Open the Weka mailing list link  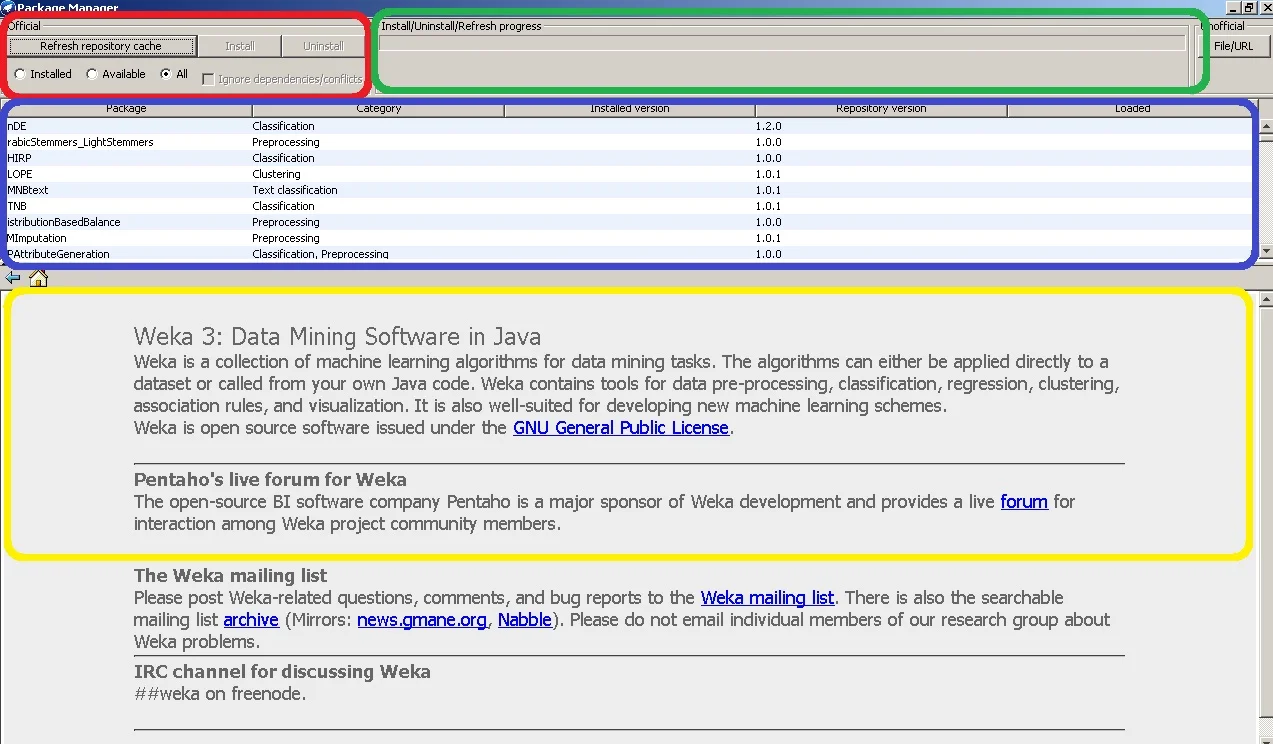click(x=767, y=598)
